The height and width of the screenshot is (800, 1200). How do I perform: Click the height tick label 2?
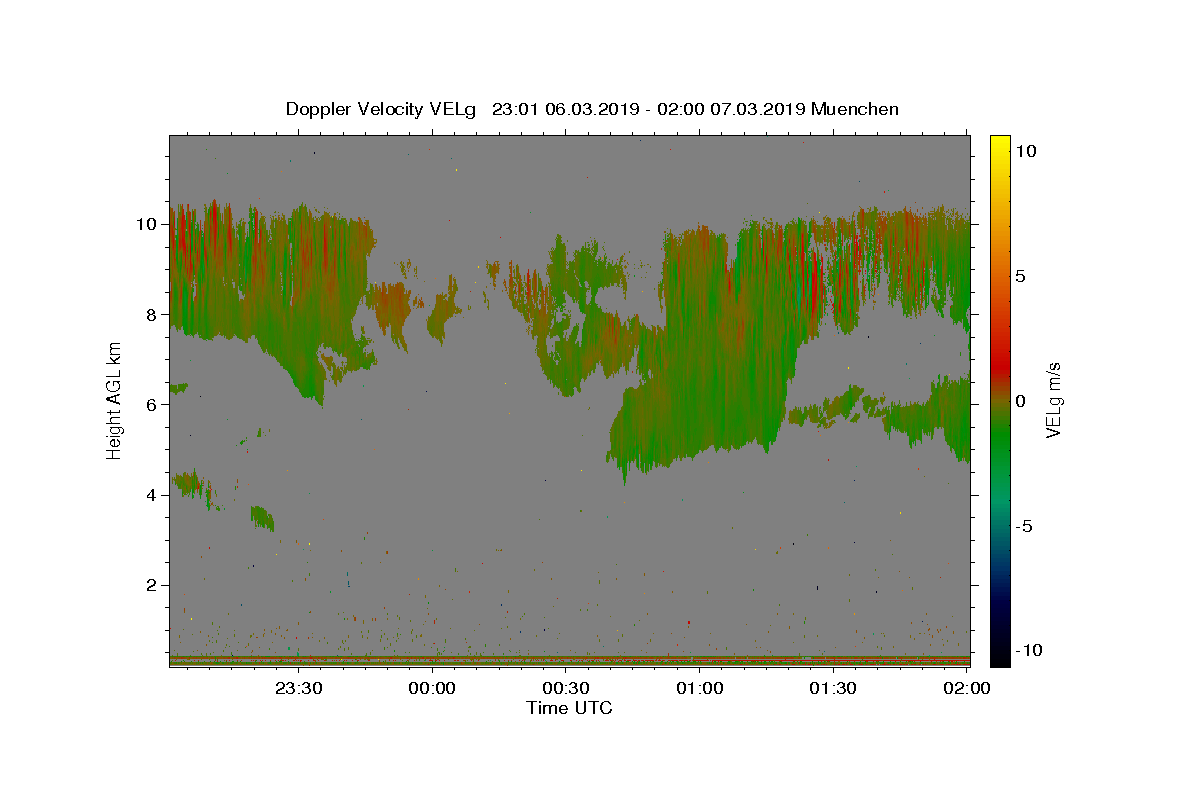[154, 585]
